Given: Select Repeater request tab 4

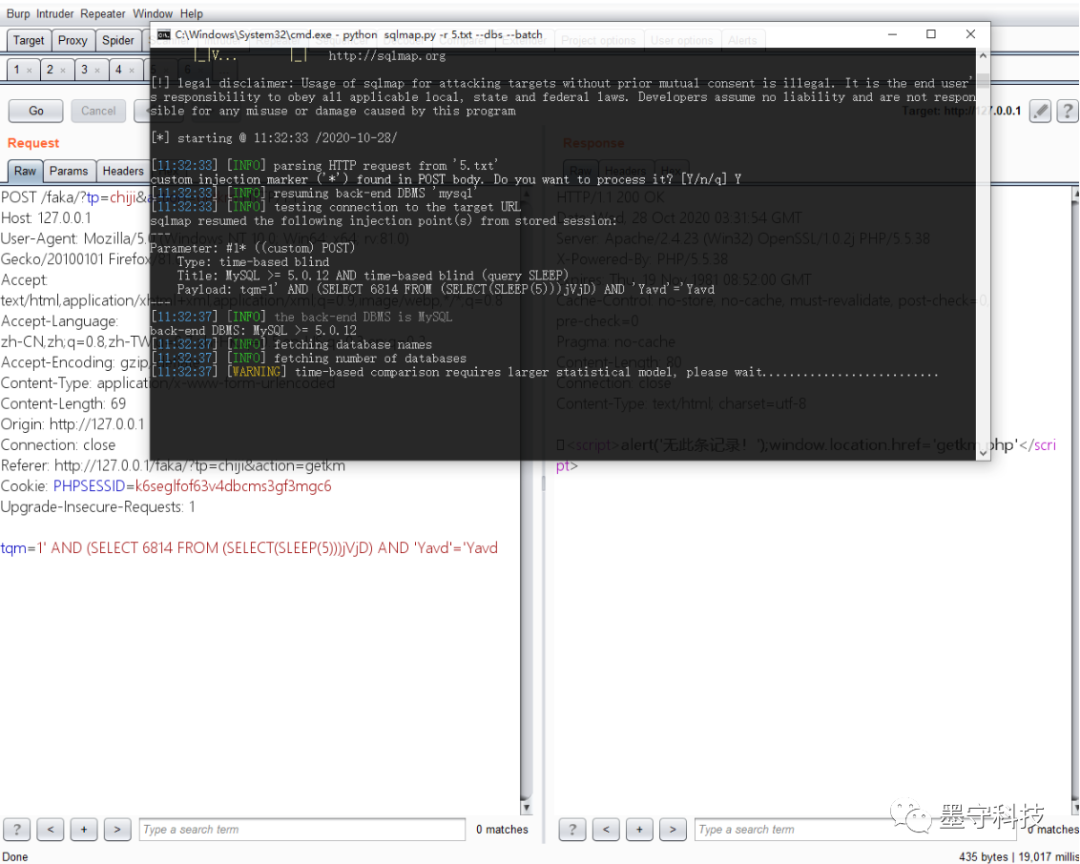Looking at the screenshot, I should (x=118, y=70).
